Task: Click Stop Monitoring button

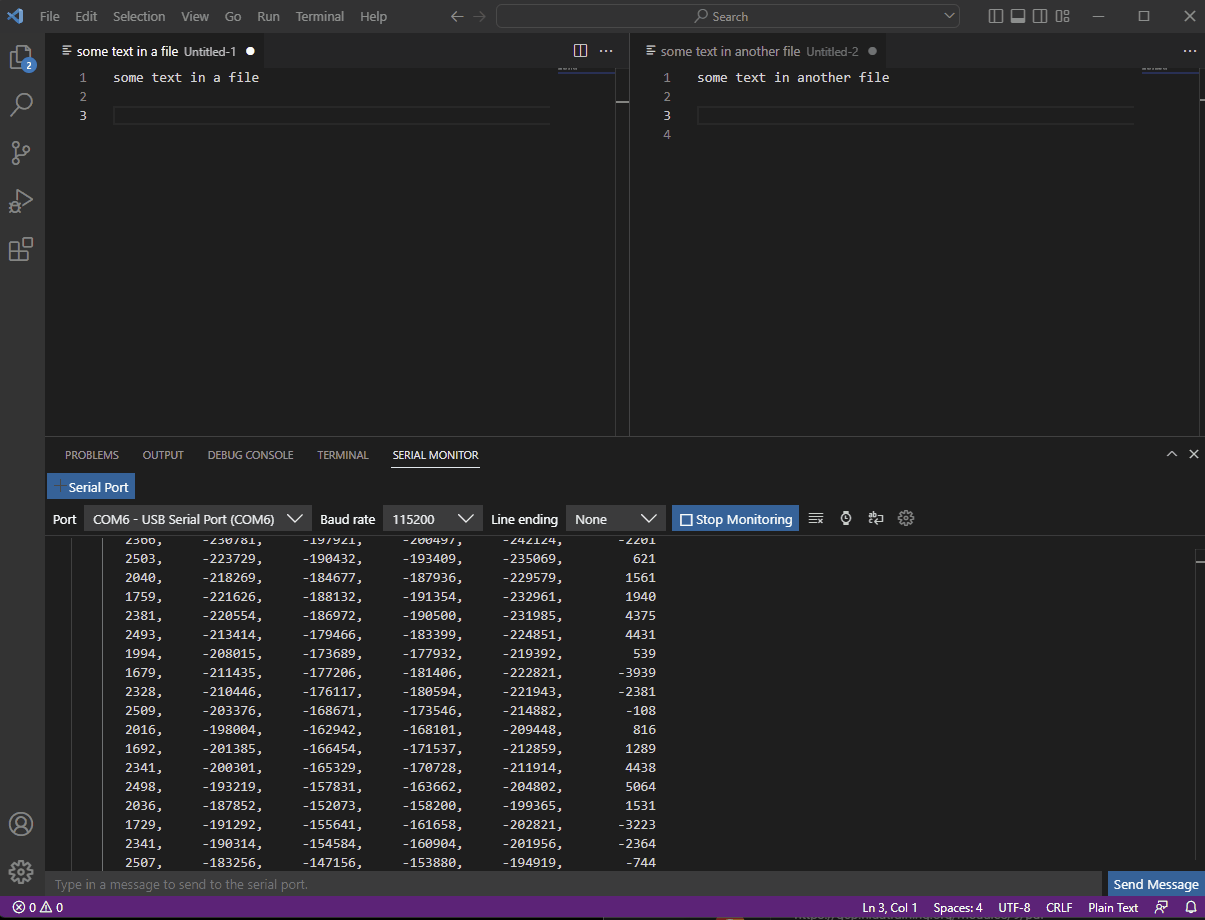Action: coord(735,519)
